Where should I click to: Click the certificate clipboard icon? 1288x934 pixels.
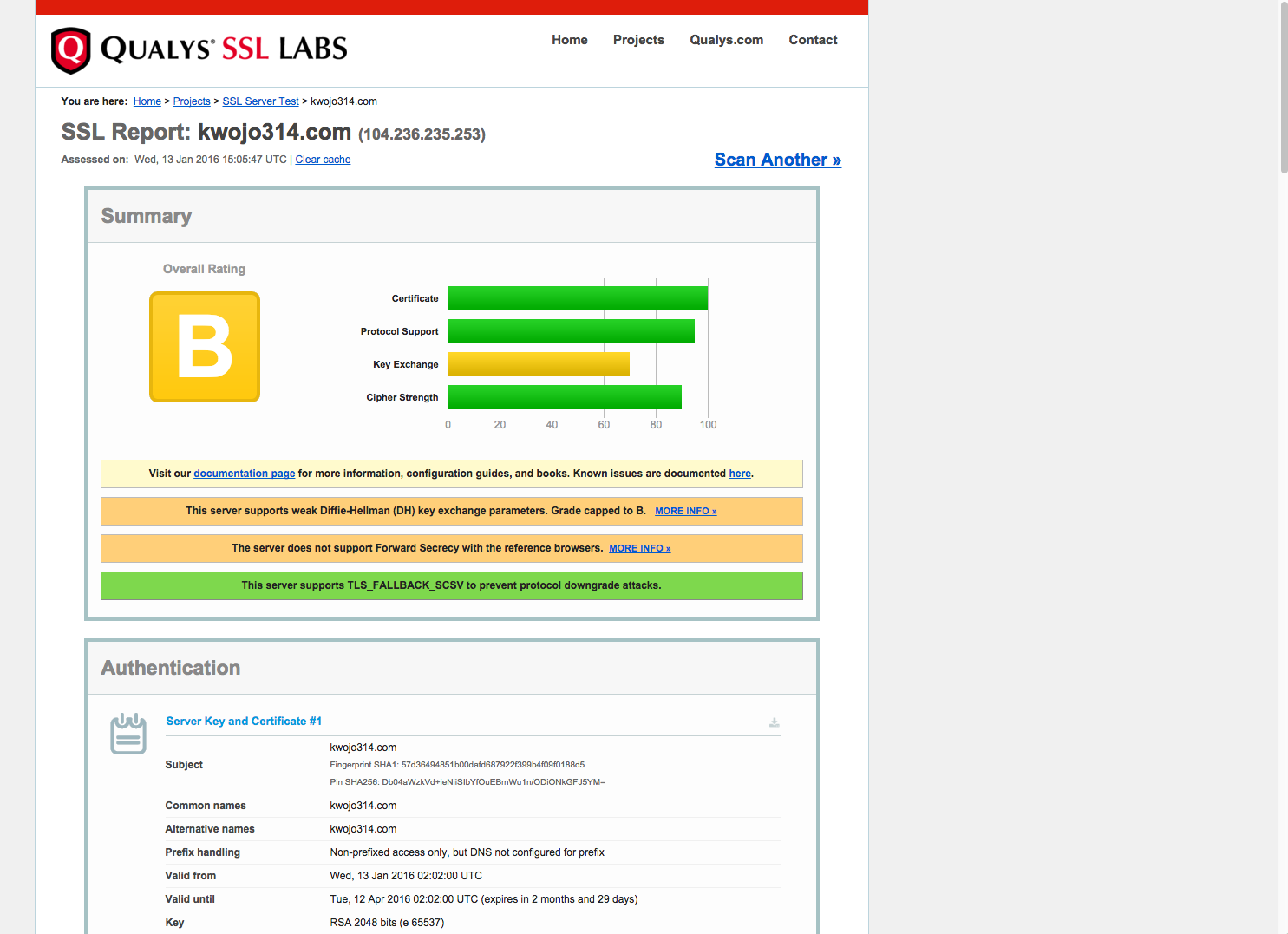click(128, 734)
